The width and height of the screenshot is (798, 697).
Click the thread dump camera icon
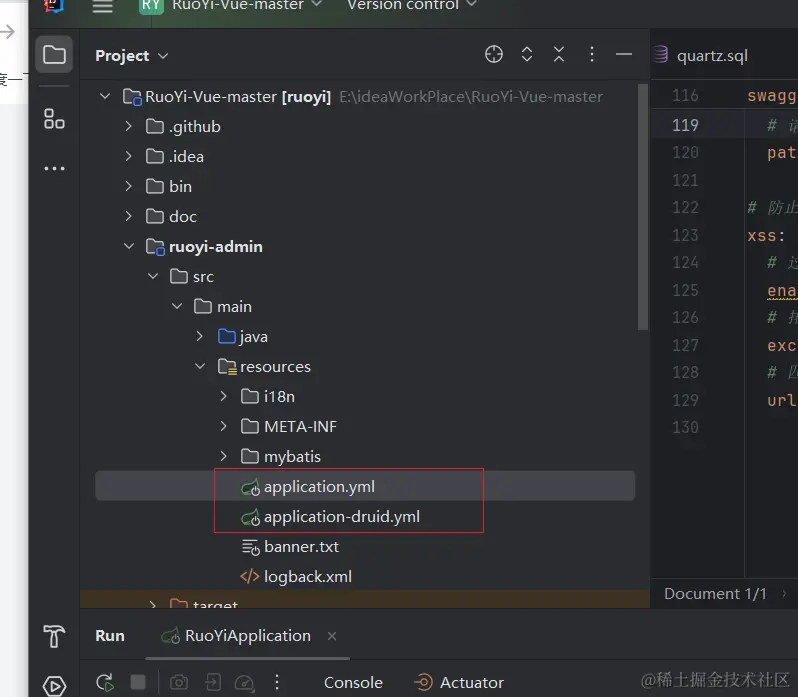(179, 682)
